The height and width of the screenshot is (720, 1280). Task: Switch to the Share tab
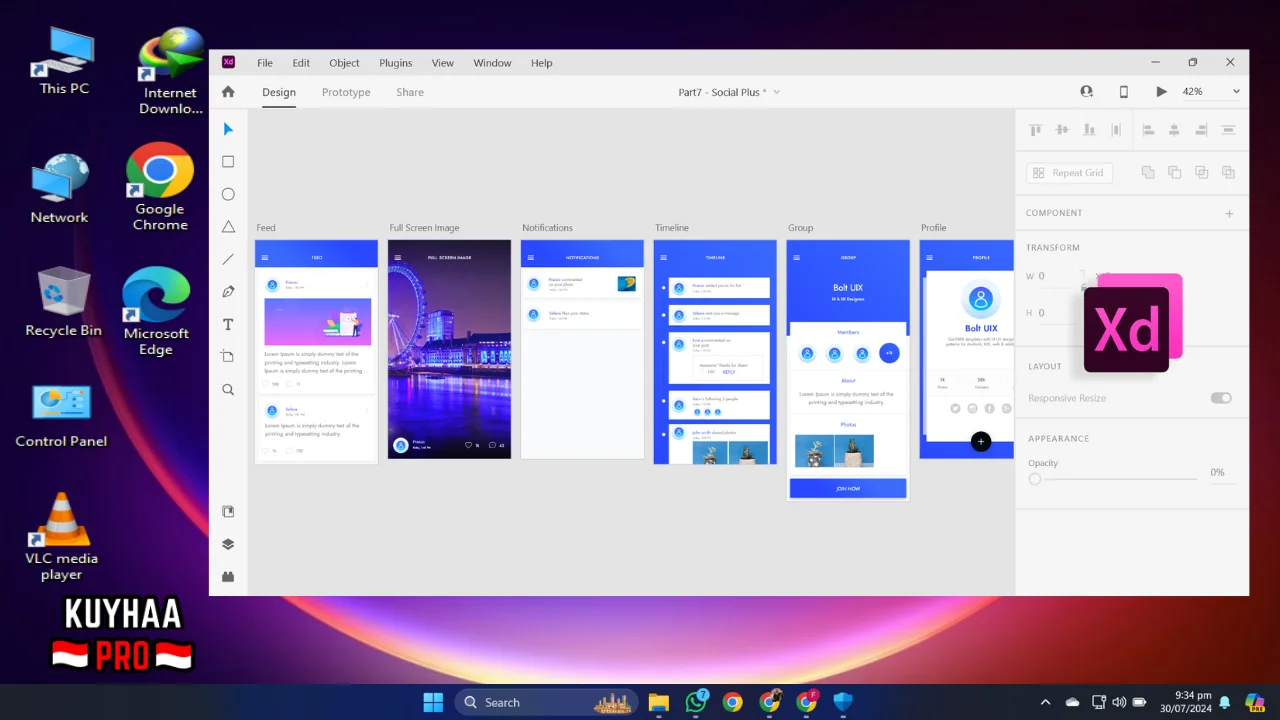point(410,92)
